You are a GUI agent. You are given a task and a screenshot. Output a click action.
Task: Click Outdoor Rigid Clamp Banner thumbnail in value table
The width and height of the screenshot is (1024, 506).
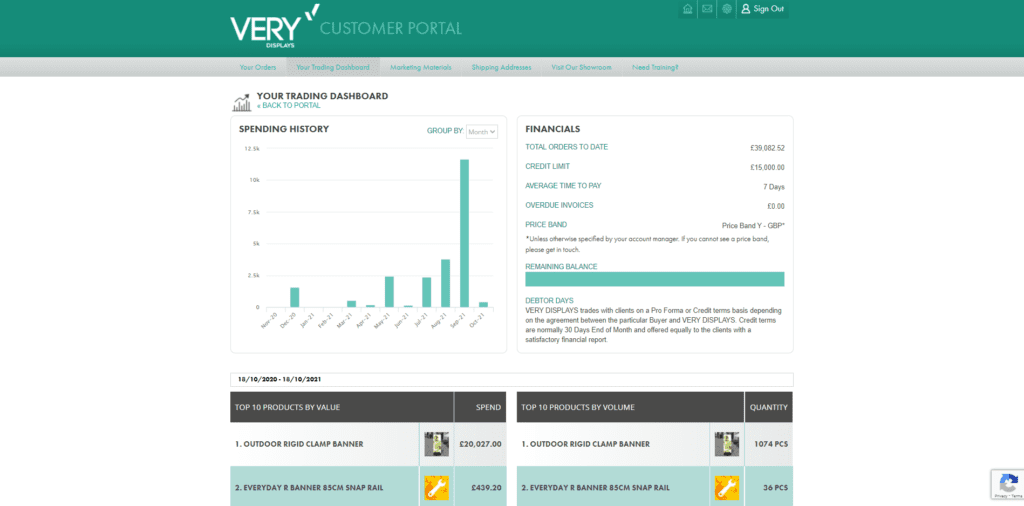436,444
